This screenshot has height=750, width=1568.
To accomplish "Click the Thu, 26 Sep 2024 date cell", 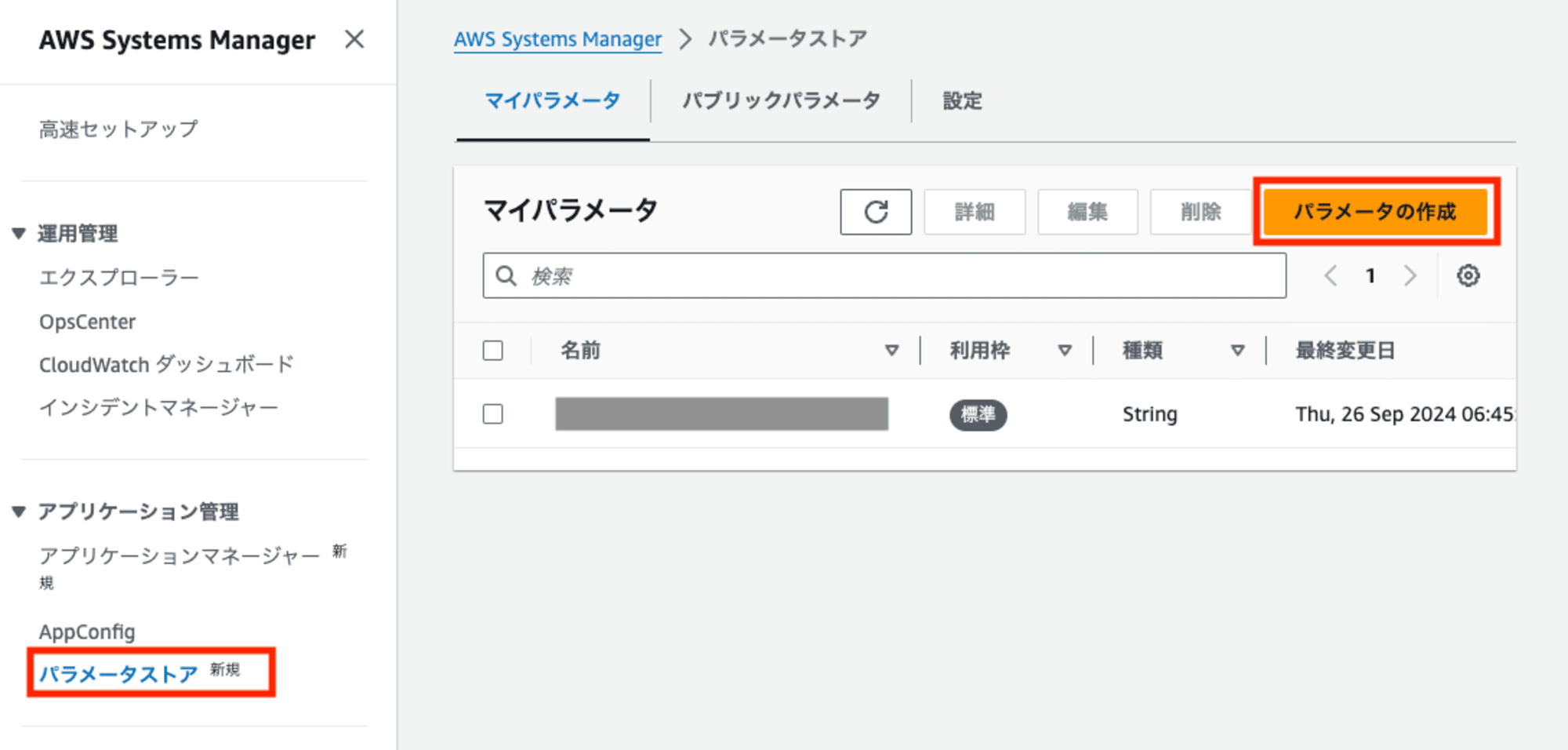I will point(1405,414).
